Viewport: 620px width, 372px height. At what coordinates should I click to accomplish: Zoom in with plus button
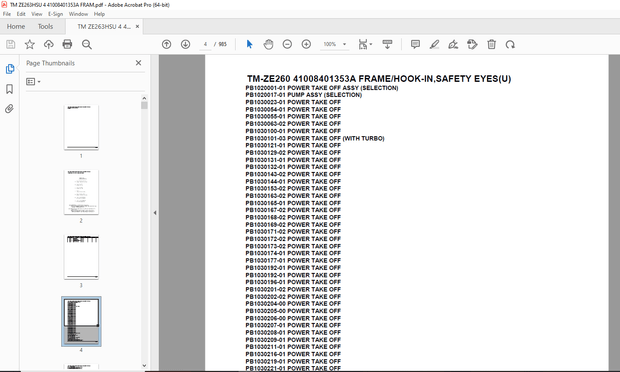coord(306,44)
